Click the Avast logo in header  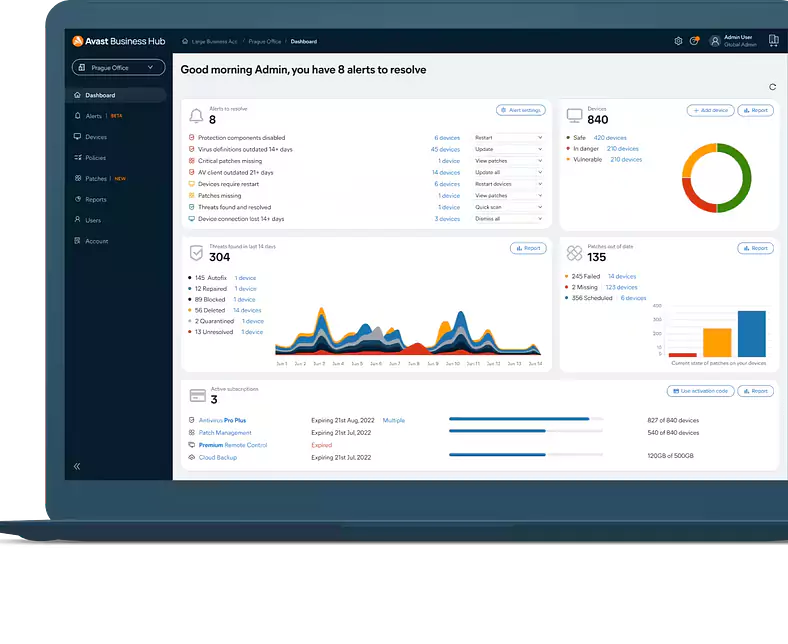tap(78, 41)
